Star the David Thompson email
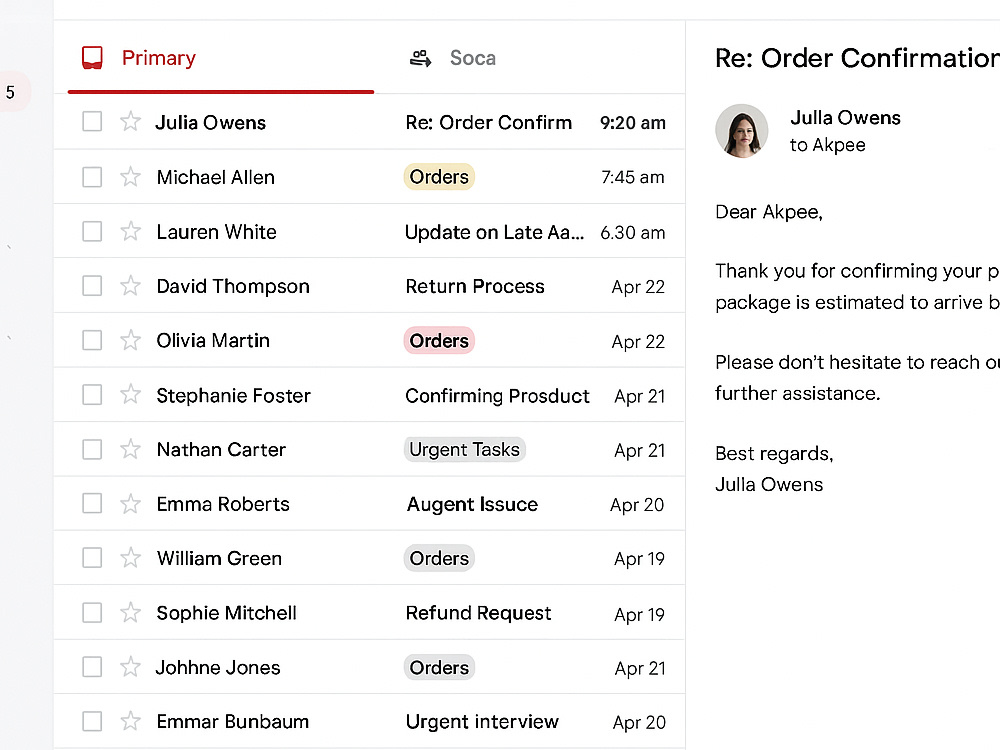 (x=130, y=286)
